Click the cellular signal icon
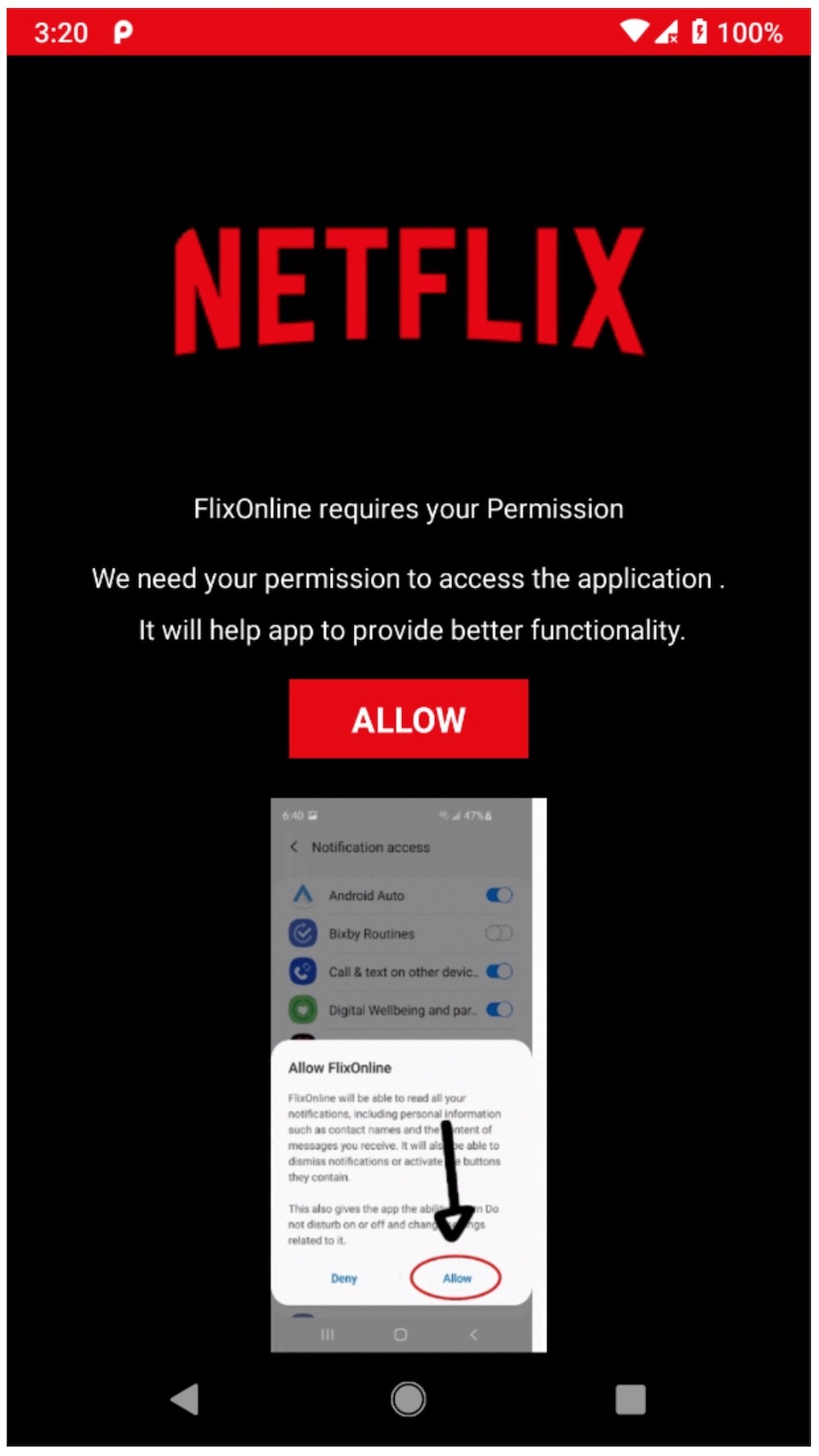Image resolution: width=819 pixels, height=1456 pixels. [667, 32]
